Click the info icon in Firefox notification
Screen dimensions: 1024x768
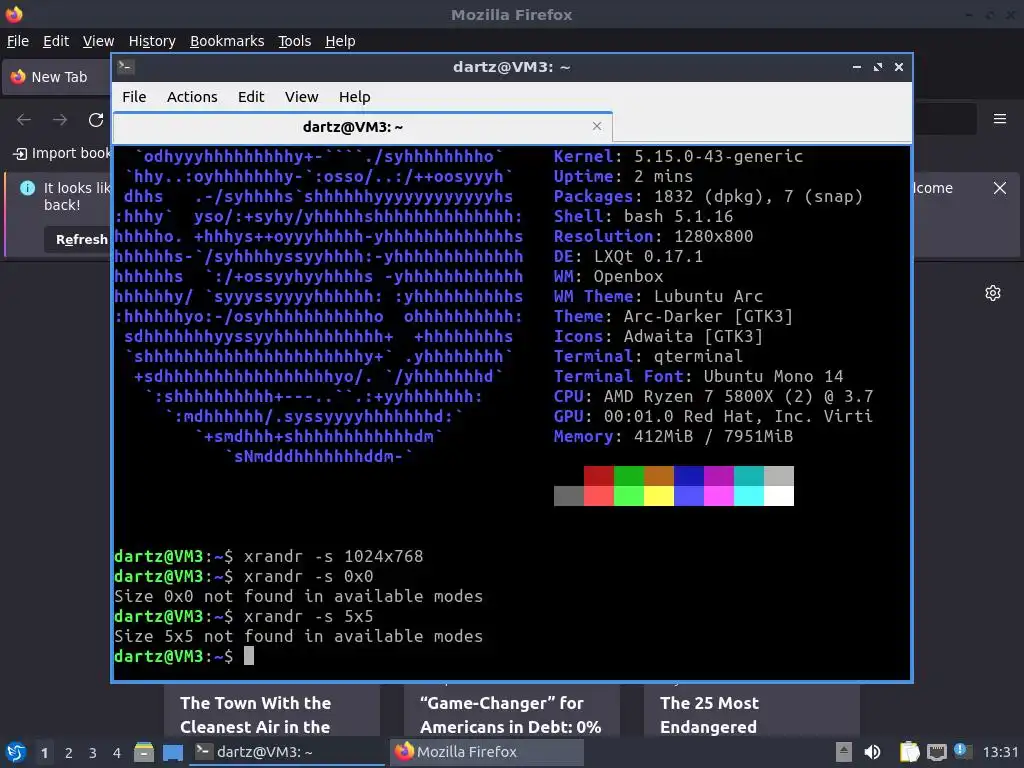[27, 188]
